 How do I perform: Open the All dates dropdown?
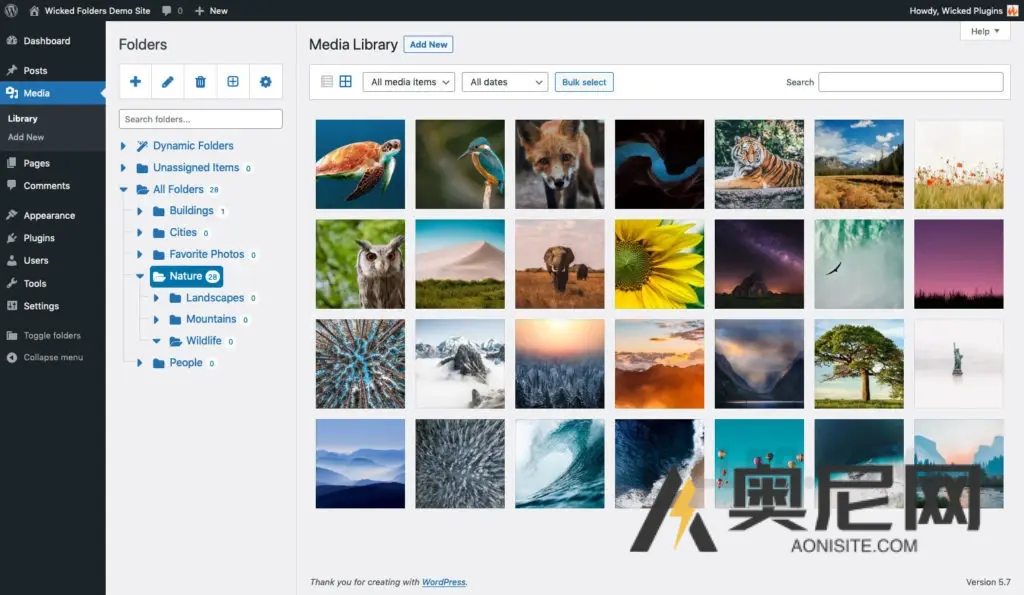pos(505,82)
